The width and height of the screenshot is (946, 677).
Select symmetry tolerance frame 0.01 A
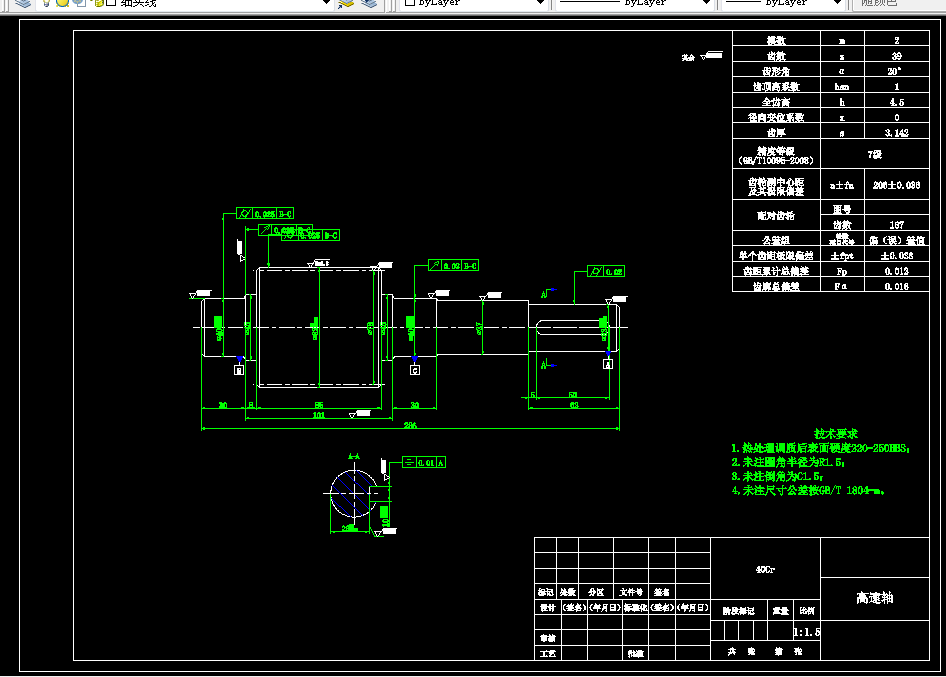tap(424, 463)
